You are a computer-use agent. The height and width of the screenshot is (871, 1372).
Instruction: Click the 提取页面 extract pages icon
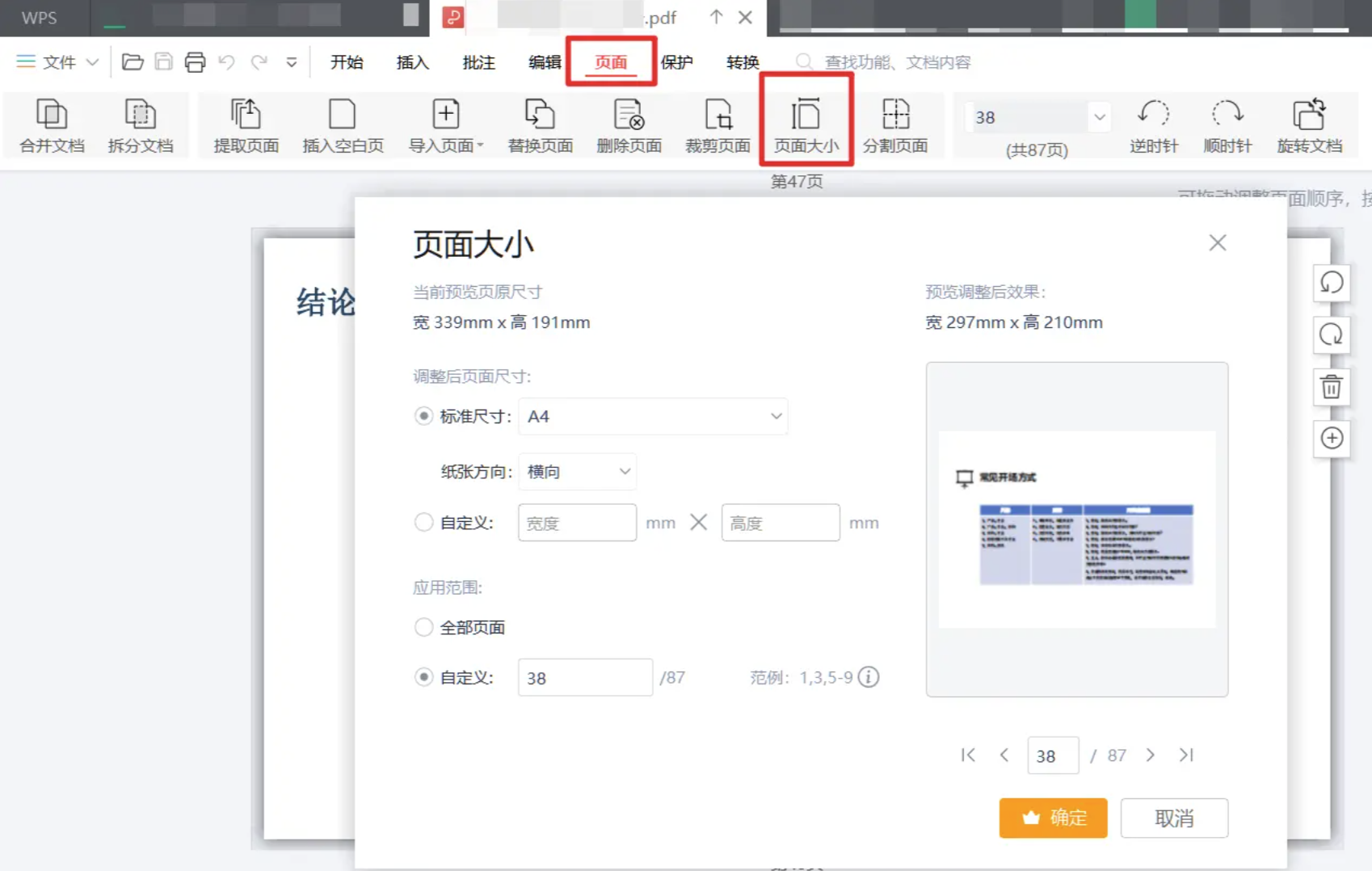point(246,125)
